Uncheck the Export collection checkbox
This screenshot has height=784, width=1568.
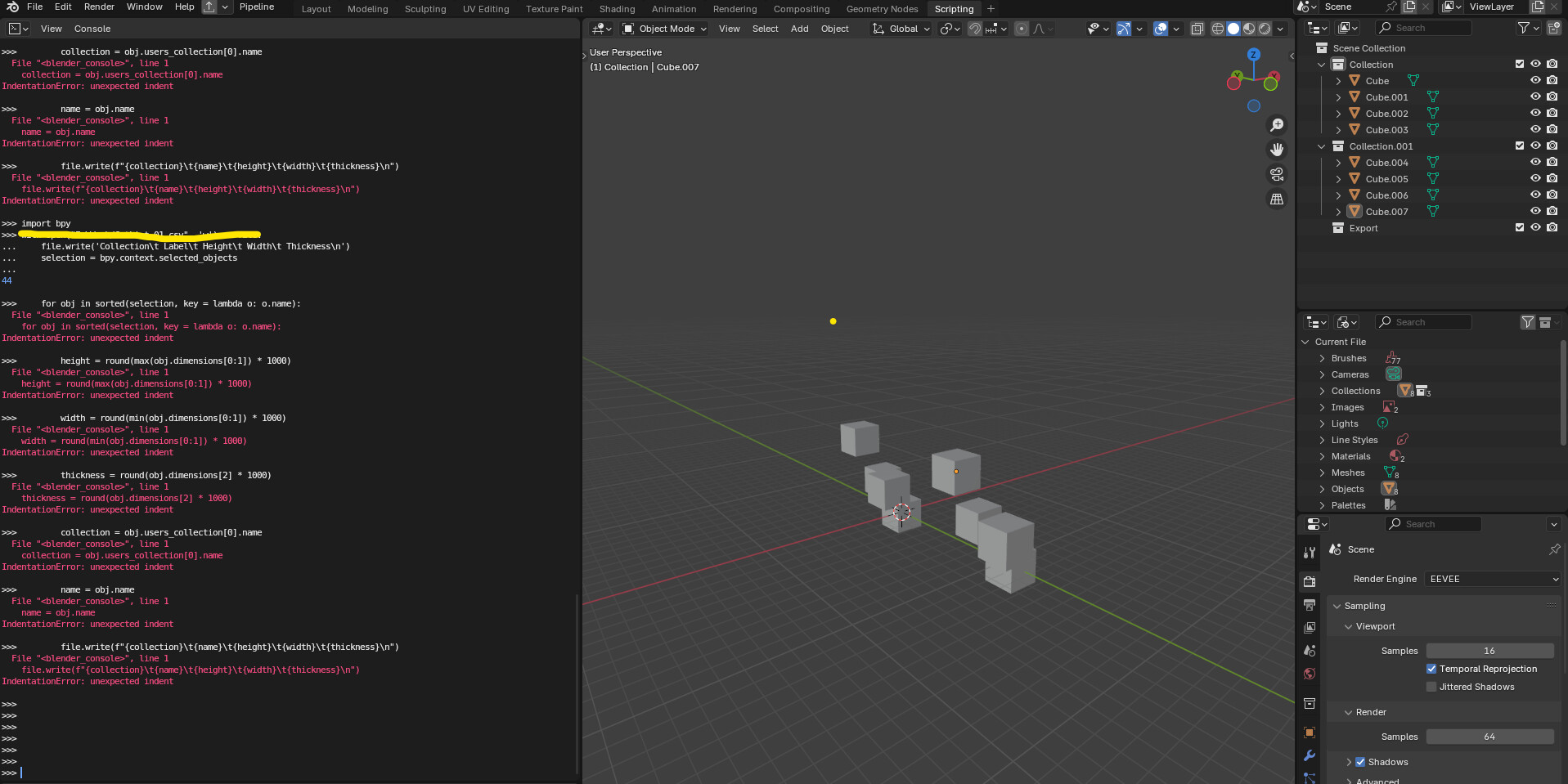click(1520, 227)
